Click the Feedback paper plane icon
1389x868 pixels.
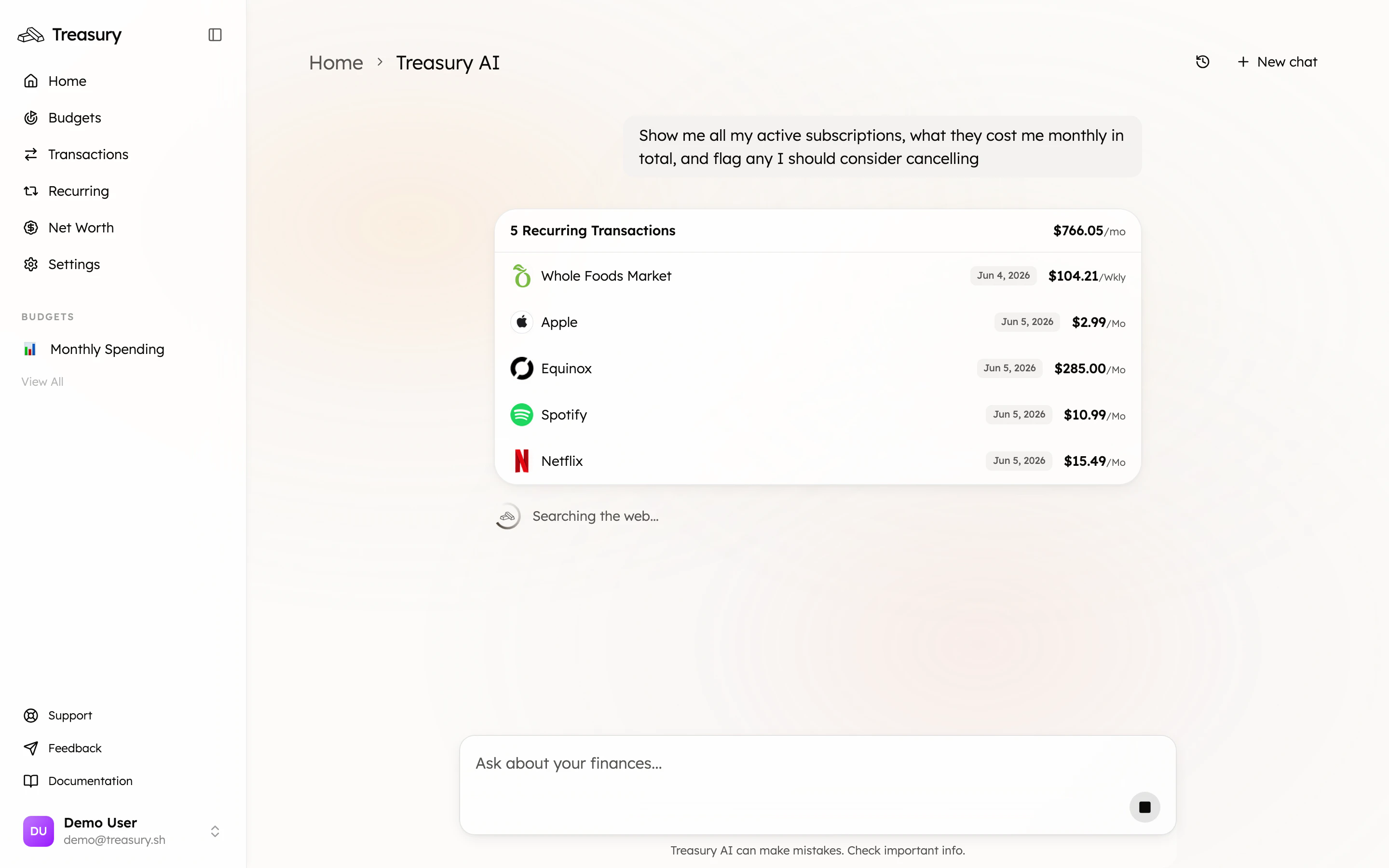(31, 748)
